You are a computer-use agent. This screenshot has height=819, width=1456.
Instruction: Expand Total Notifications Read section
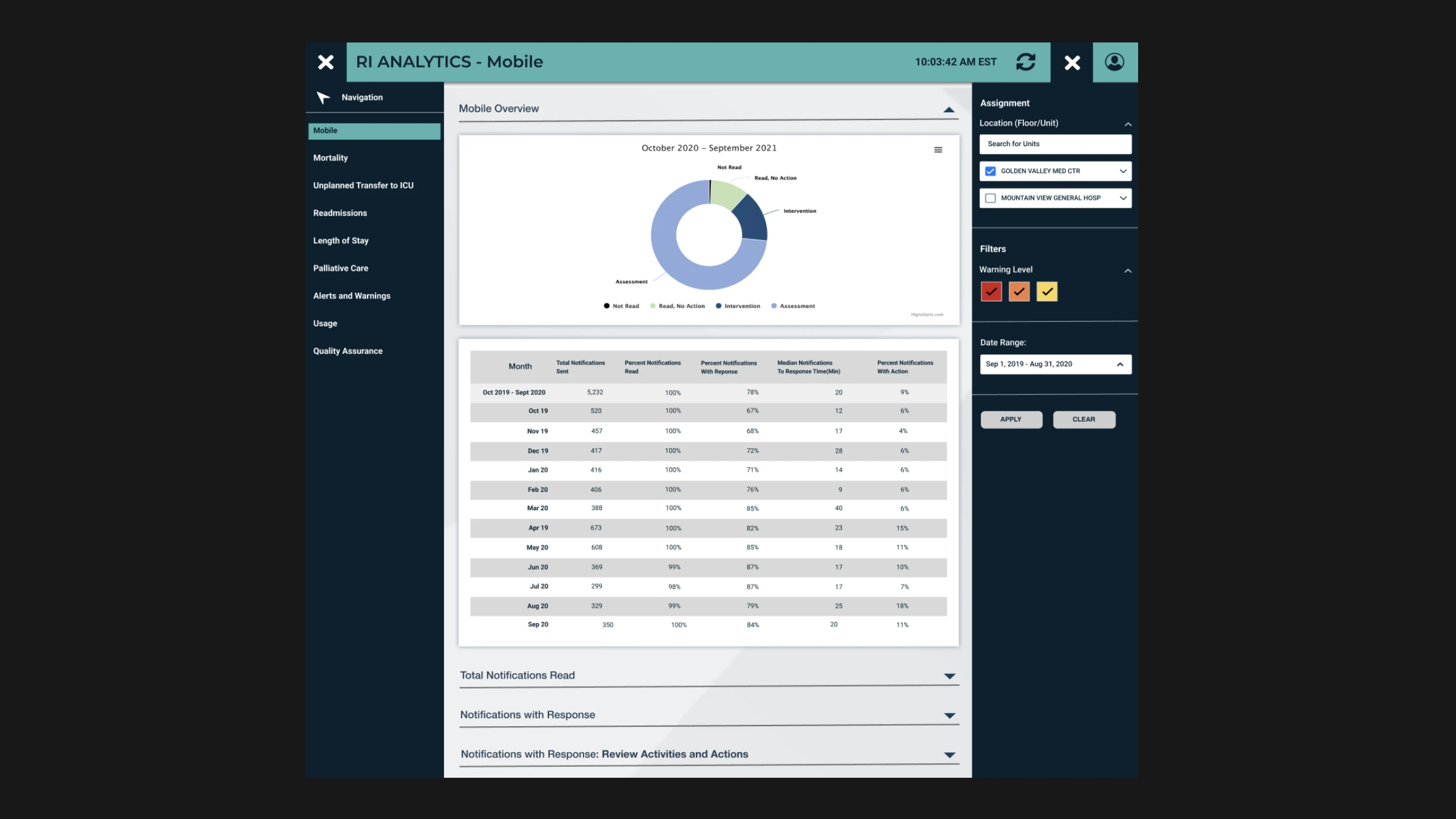click(949, 676)
